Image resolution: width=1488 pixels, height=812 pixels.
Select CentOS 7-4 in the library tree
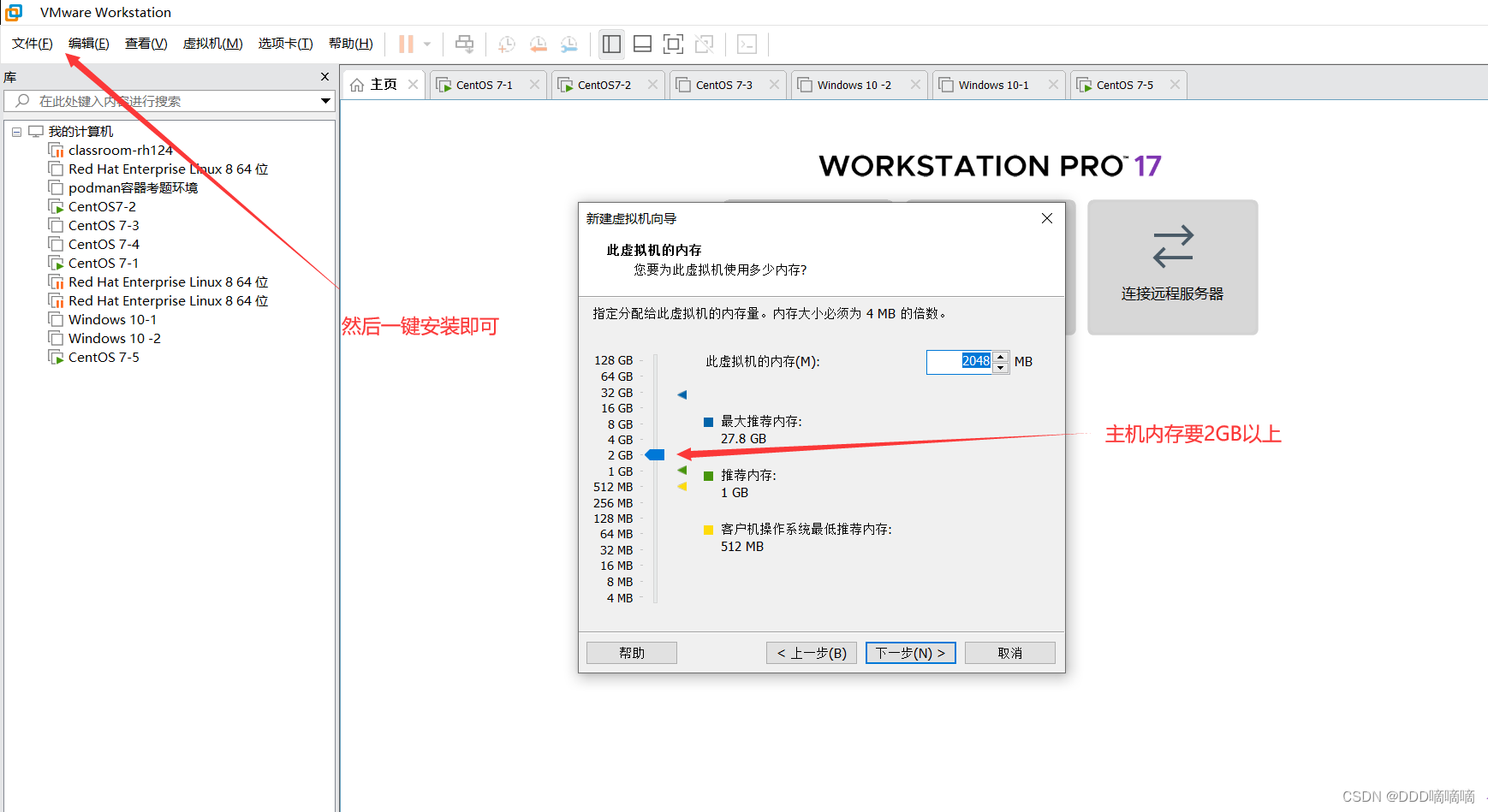click(104, 244)
